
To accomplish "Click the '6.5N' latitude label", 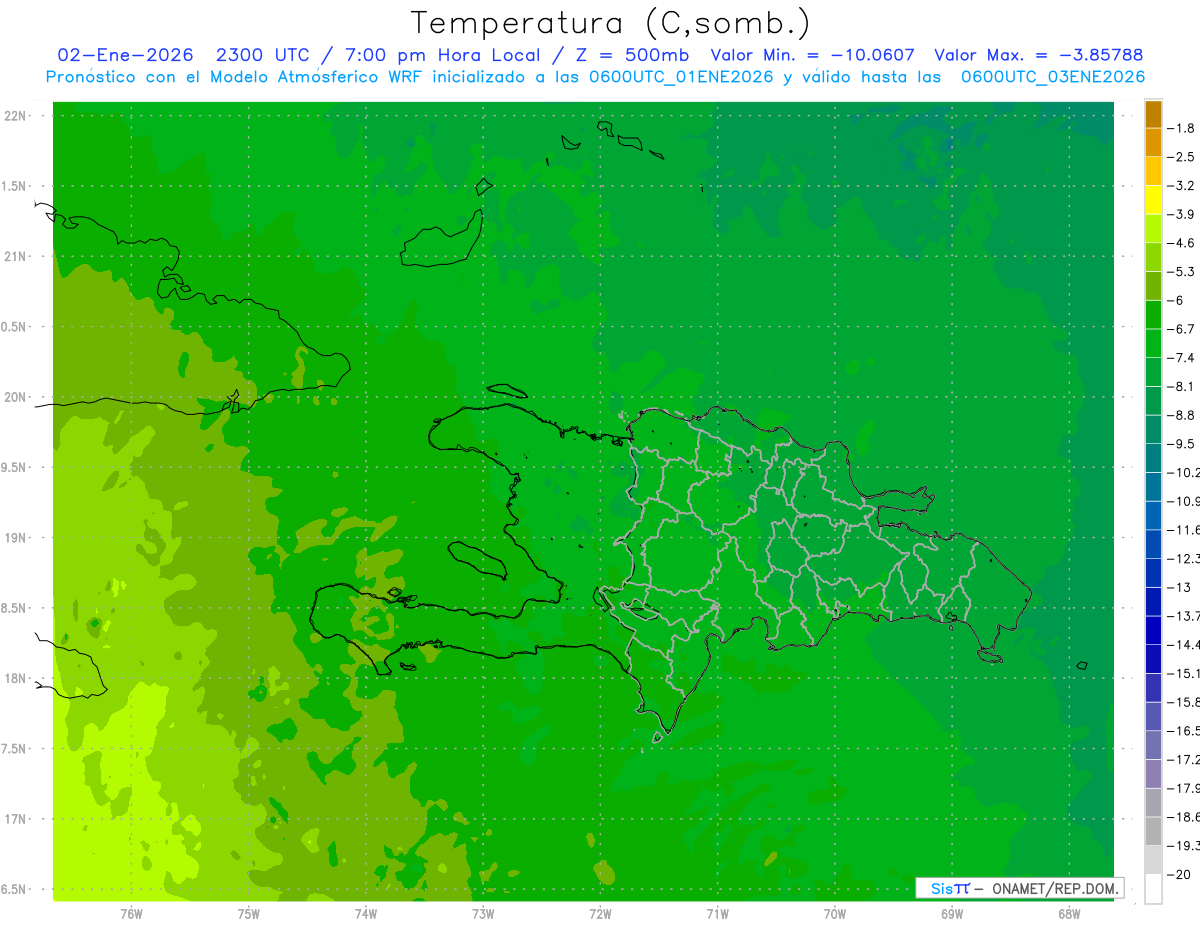I will (15, 889).
